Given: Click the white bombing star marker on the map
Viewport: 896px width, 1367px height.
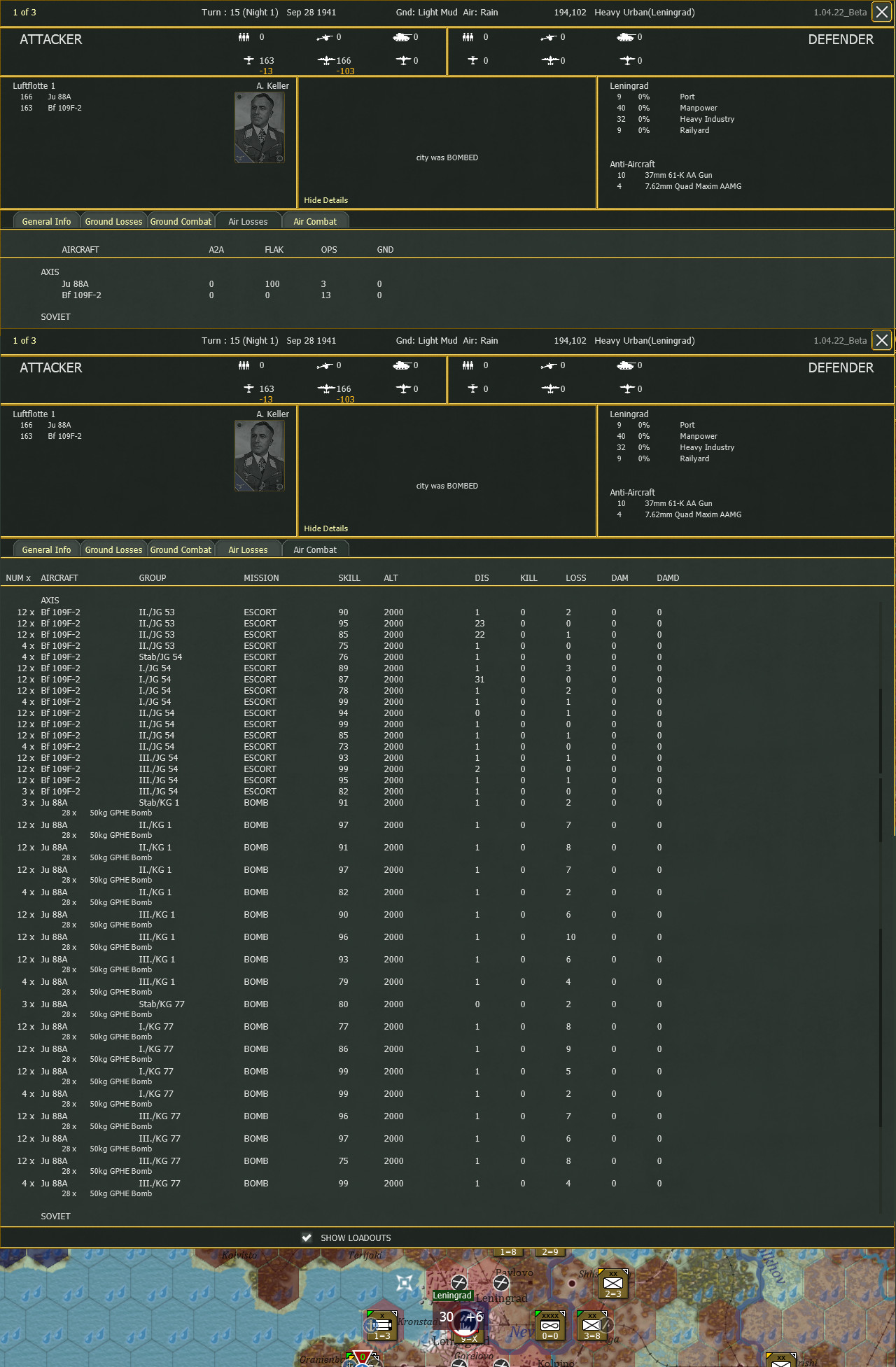Looking at the screenshot, I should coord(405,1283).
